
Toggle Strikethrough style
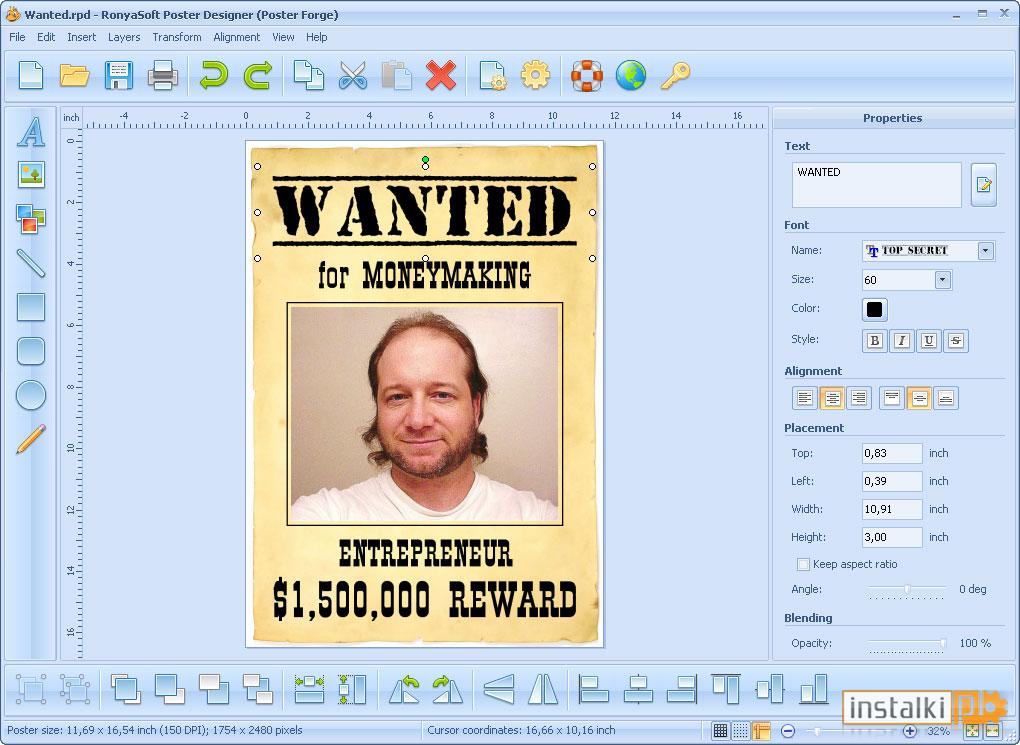[x=956, y=340]
